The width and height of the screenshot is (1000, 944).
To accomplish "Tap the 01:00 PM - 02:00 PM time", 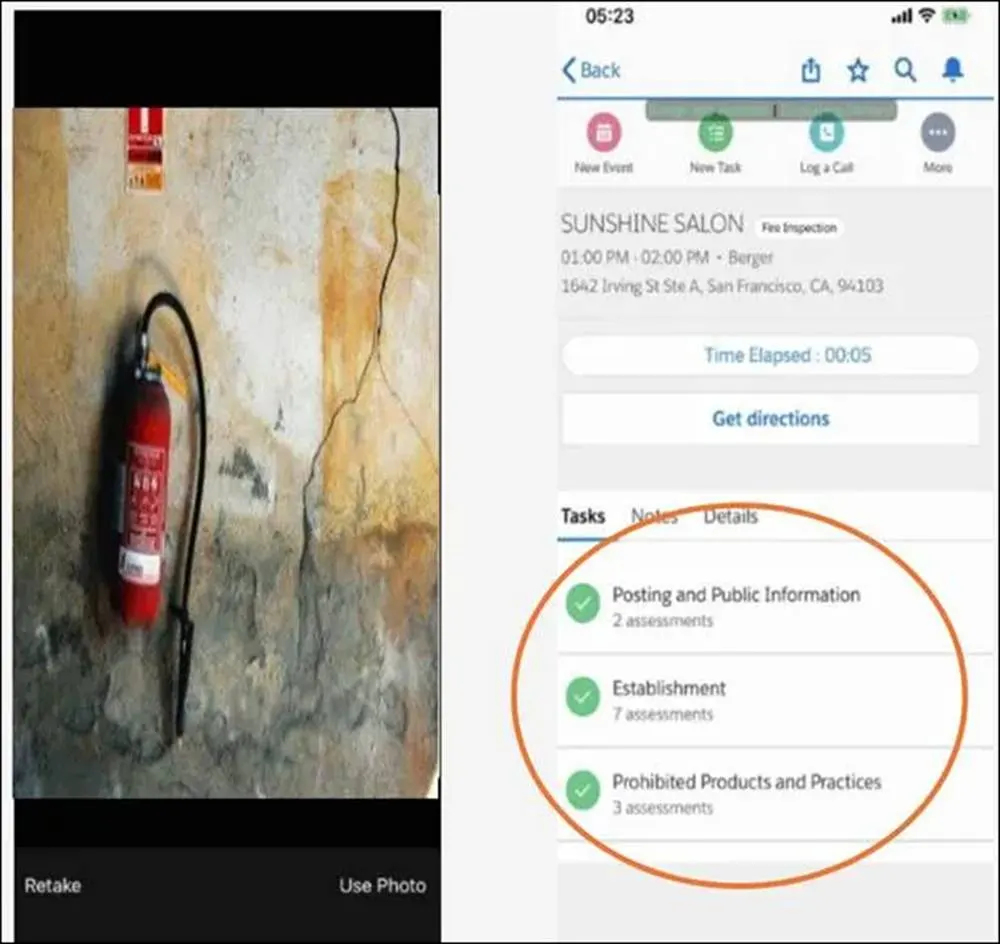I will pyautogui.click(x=635, y=258).
